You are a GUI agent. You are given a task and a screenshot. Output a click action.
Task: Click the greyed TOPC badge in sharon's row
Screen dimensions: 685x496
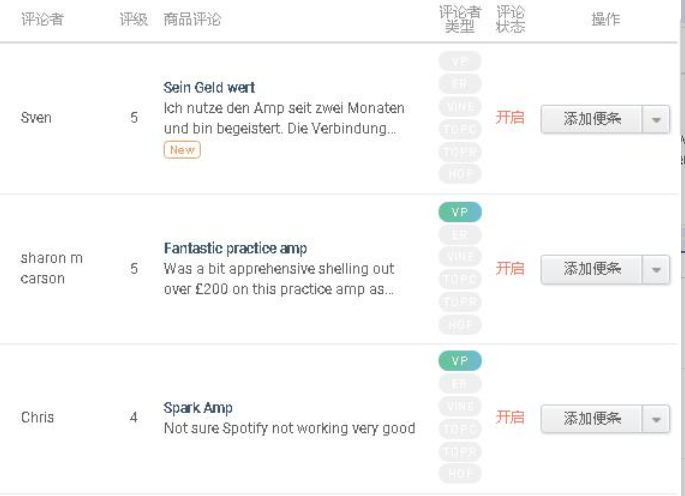coord(460,279)
